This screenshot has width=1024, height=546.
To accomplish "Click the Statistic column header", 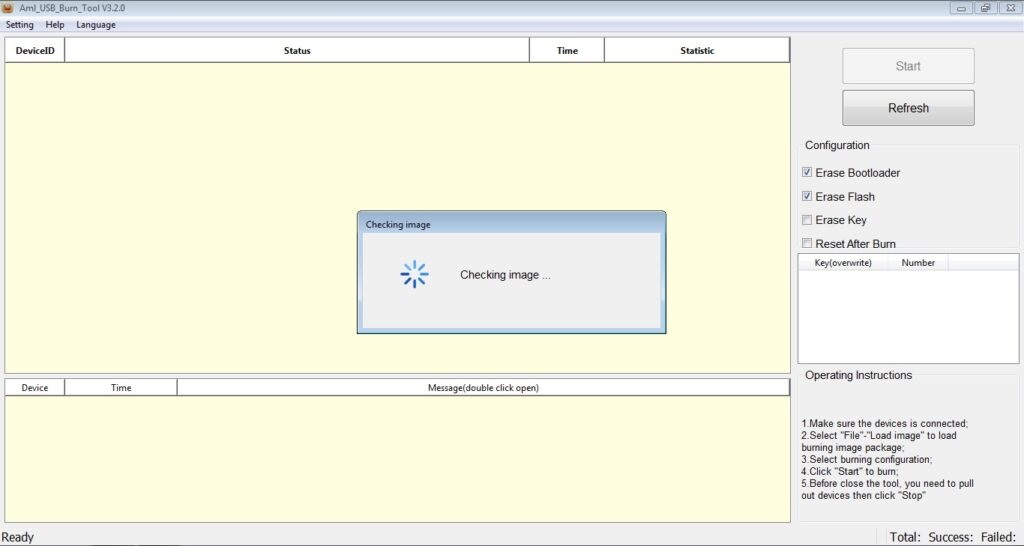I will (697, 50).
